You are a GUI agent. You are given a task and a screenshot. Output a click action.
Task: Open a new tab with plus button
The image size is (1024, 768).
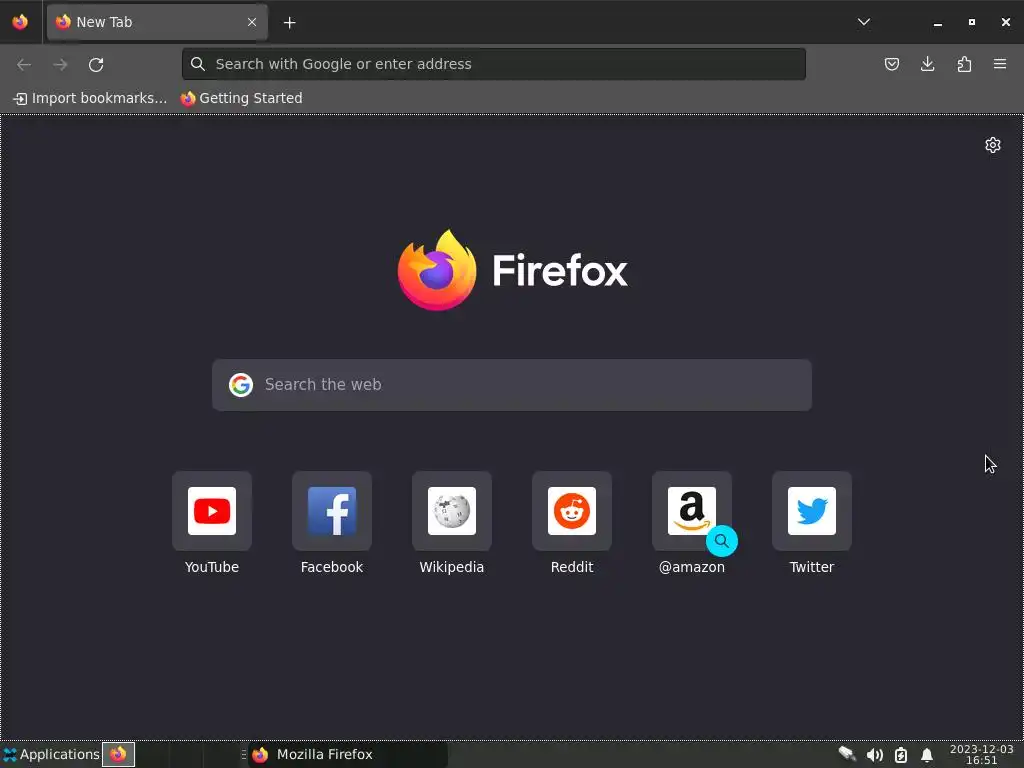coord(289,23)
